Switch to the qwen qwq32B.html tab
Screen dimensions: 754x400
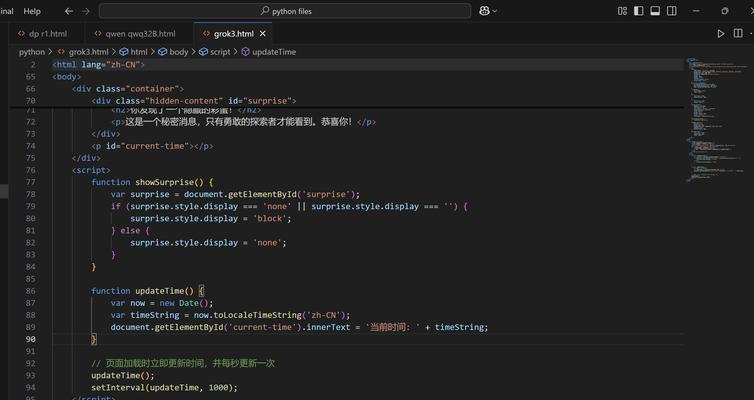click(139, 34)
